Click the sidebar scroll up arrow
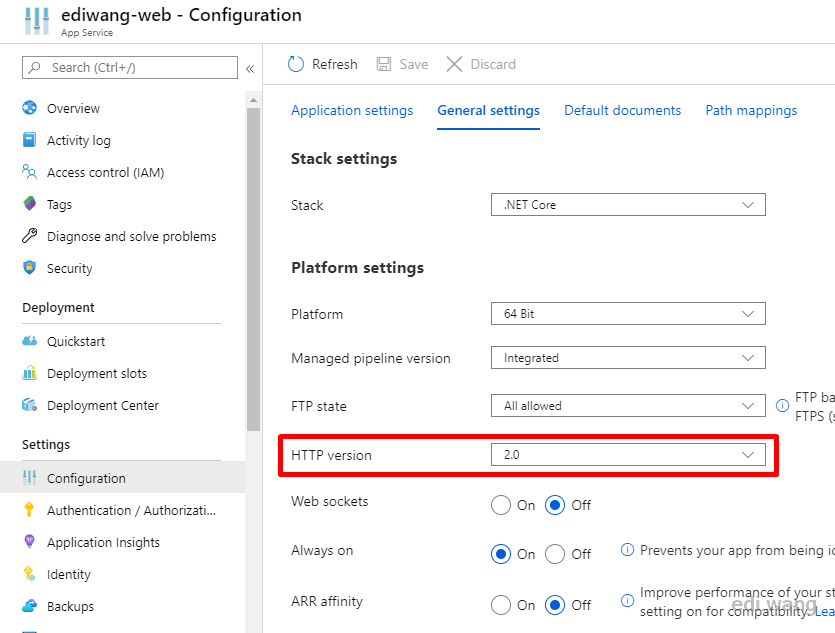Image resolution: width=835 pixels, height=633 pixels. [253, 100]
